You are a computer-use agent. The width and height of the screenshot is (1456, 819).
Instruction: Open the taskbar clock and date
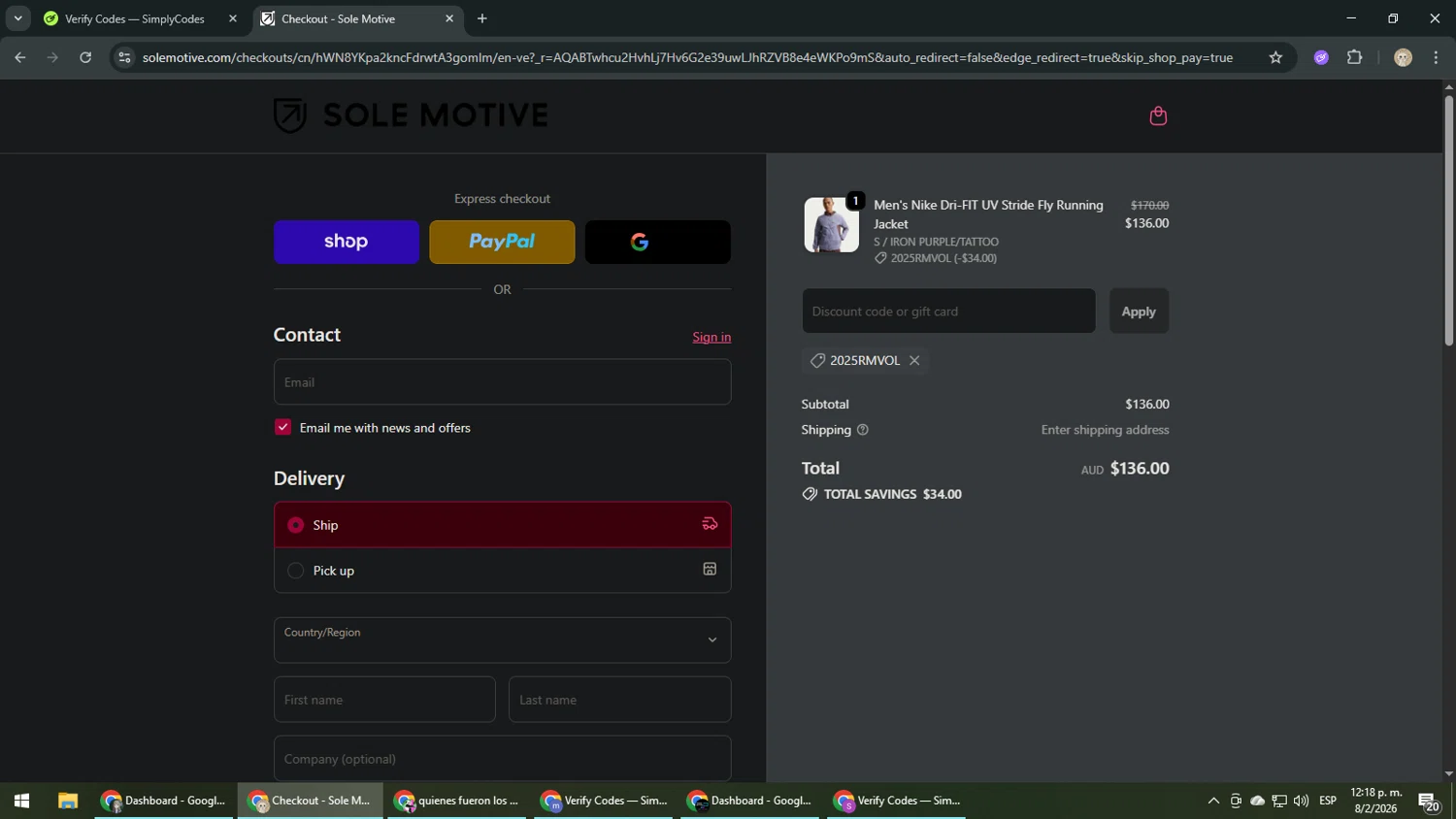coord(1375,801)
